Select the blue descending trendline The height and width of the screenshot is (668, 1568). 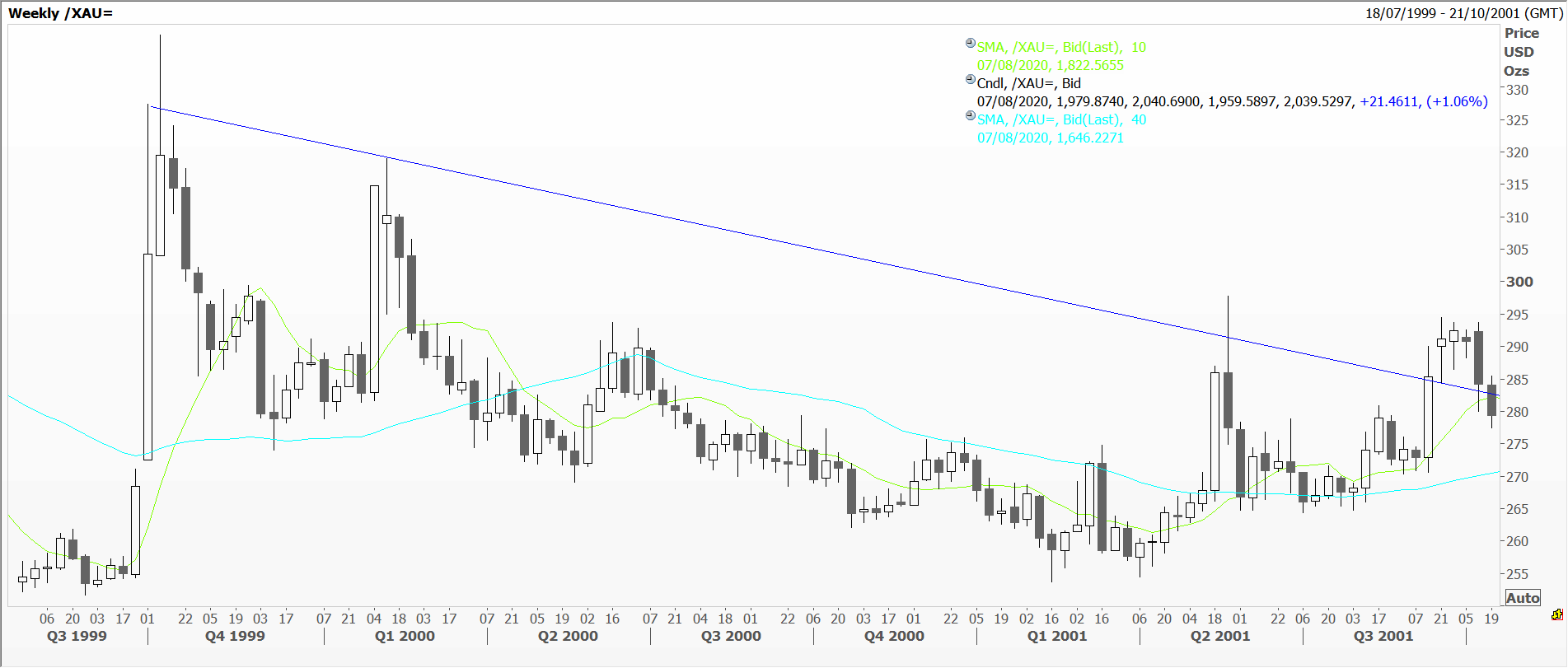point(824,252)
